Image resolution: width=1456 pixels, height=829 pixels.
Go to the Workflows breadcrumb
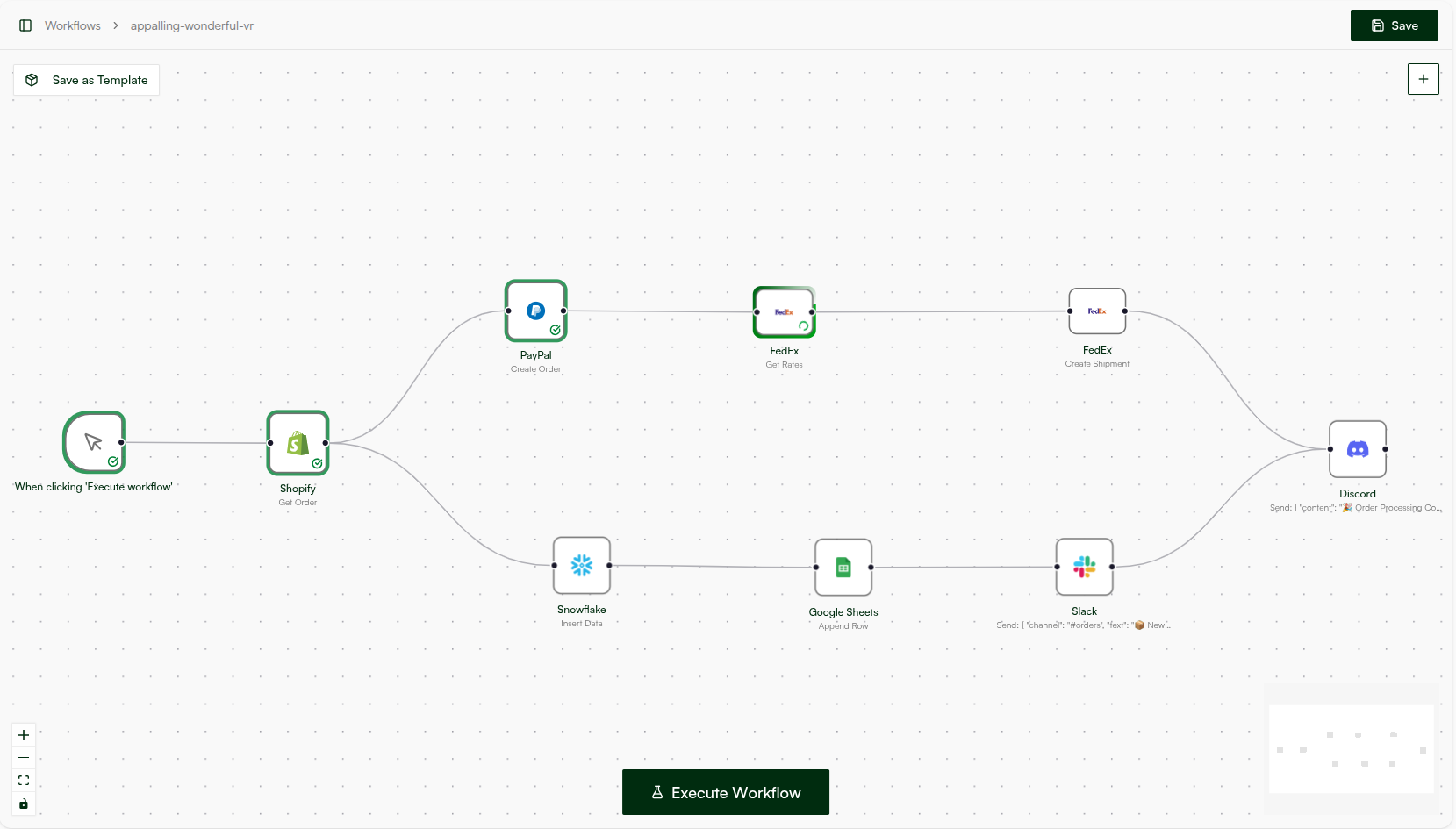click(73, 25)
